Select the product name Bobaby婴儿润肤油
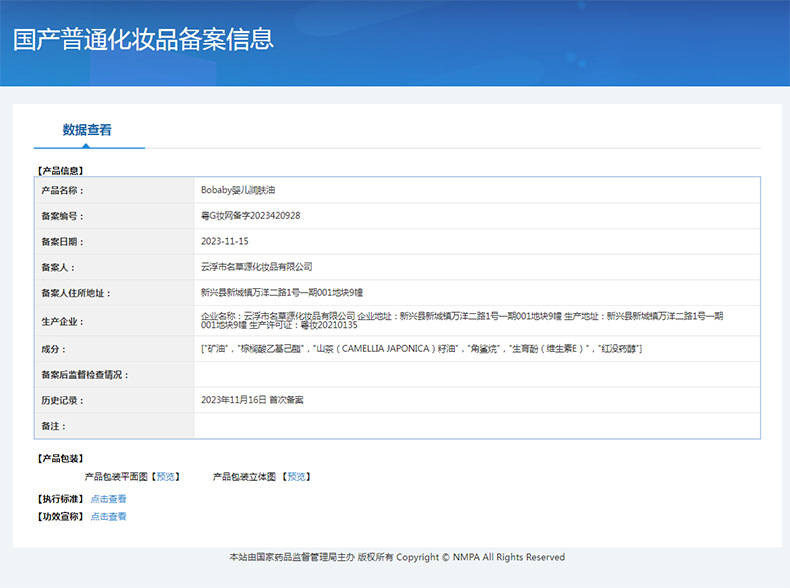Screen dimensions: 790x588 point(237,190)
